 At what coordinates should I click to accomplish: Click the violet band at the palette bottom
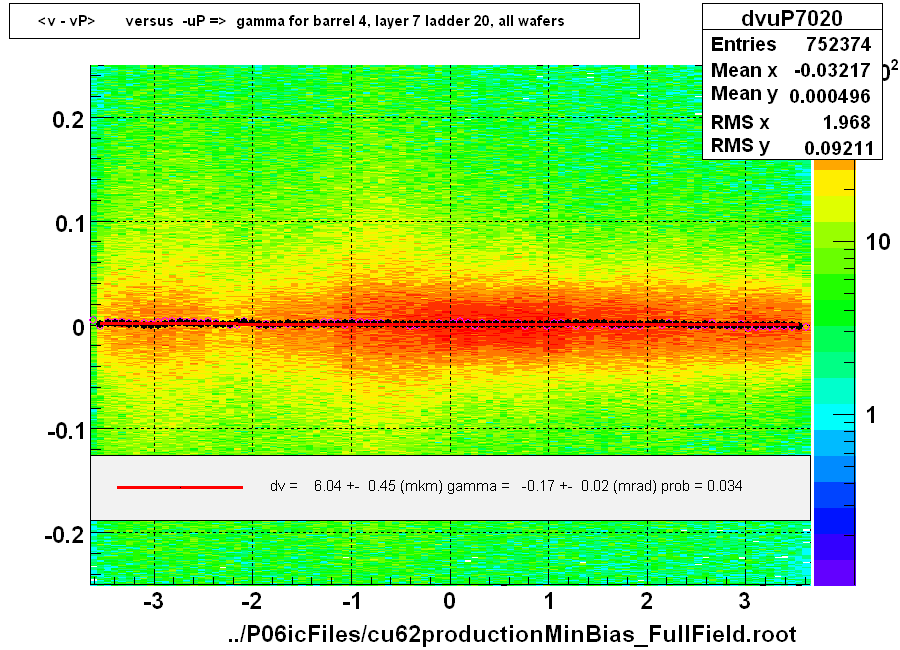(x=835, y=573)
